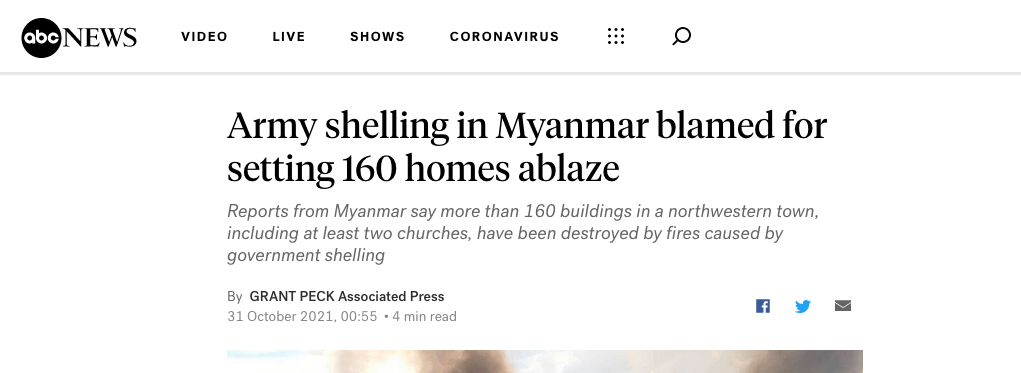1021x373 pixels.
Task: Share the article on Facebook
Action: pyautogui.click(x=762, y=306)
